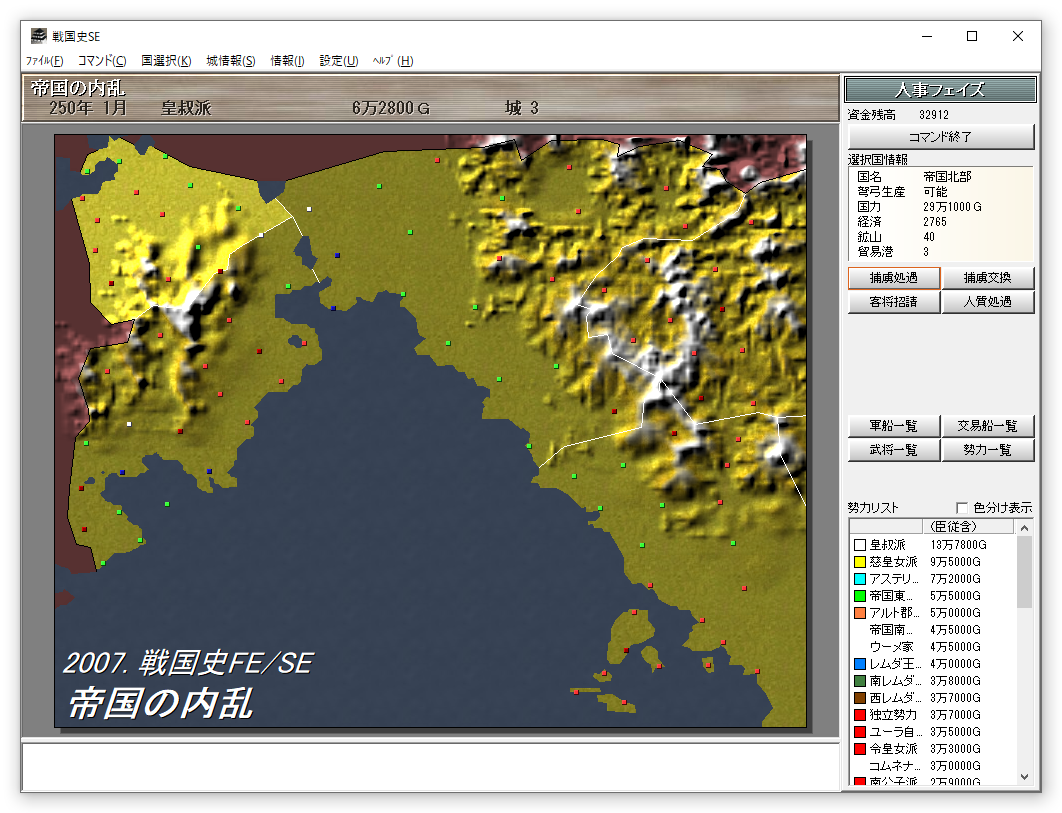Enable the 色分け表示 checkbox

[962, 507]
